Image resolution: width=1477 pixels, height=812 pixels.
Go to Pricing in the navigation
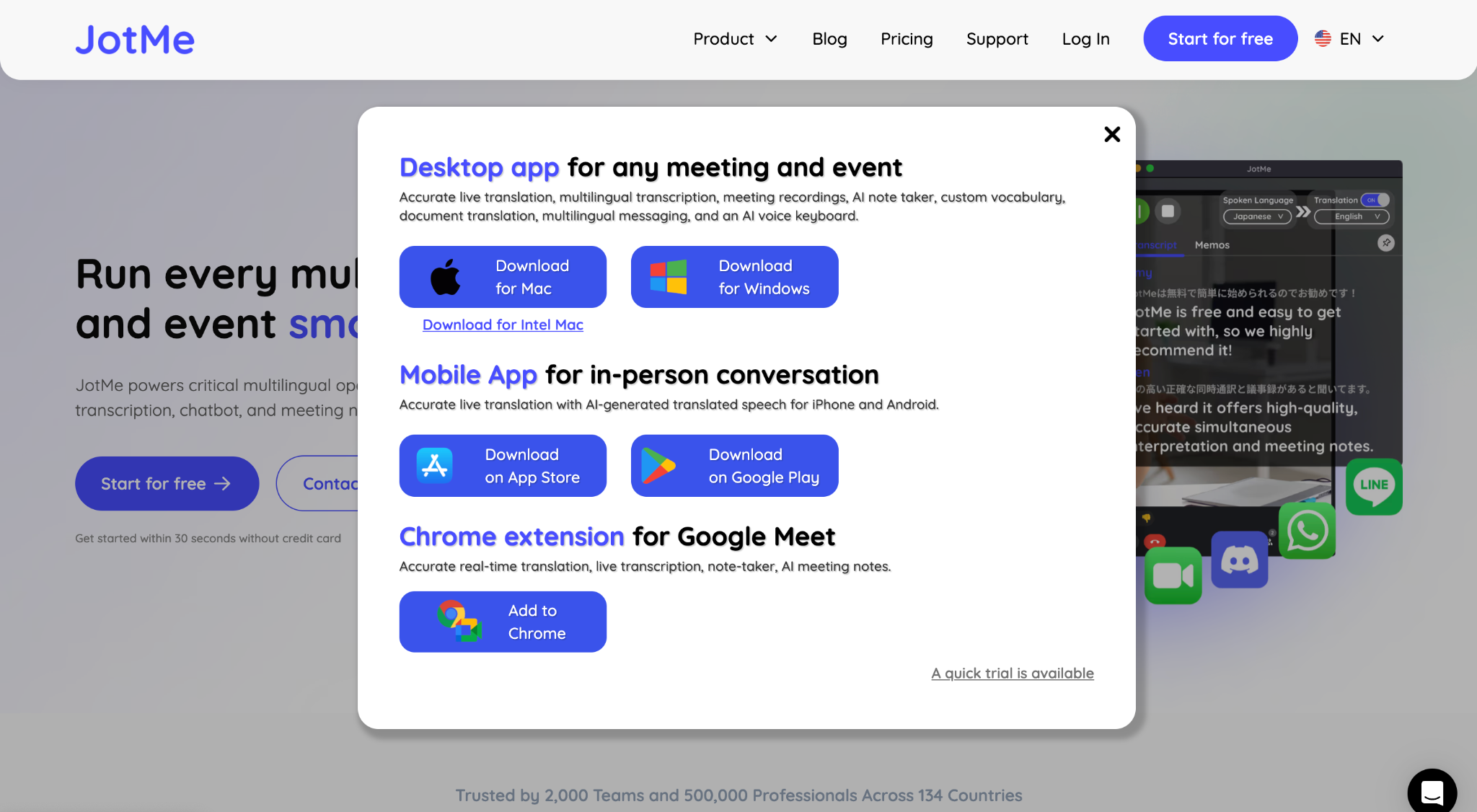tap(907, 39)
